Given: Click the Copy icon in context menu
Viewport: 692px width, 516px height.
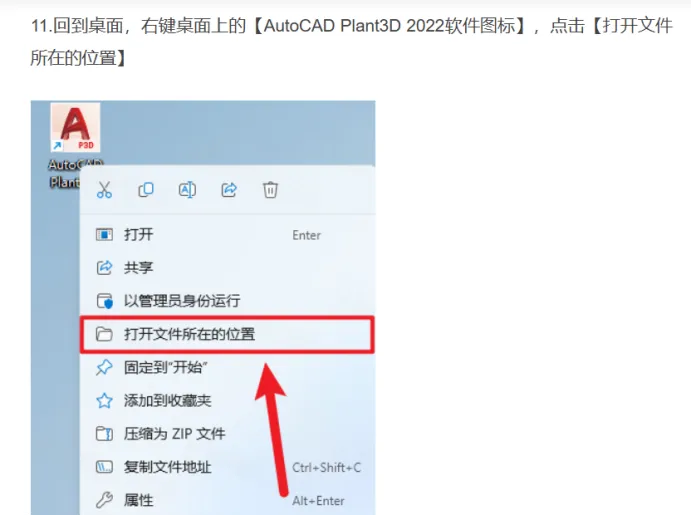Looking at the screenshot, I should tap(146, 190).
